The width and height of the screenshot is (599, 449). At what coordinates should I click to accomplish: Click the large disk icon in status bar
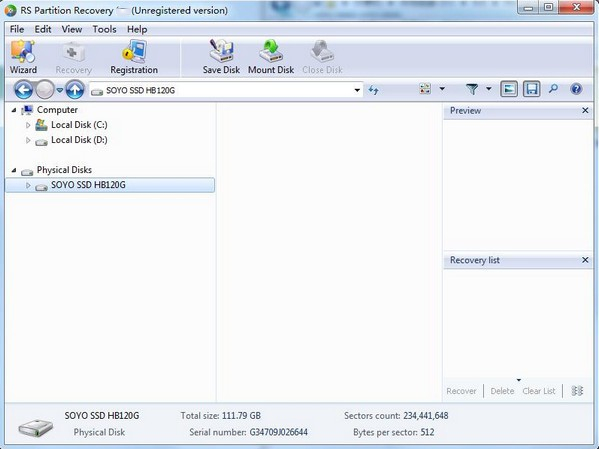(36, 427)
